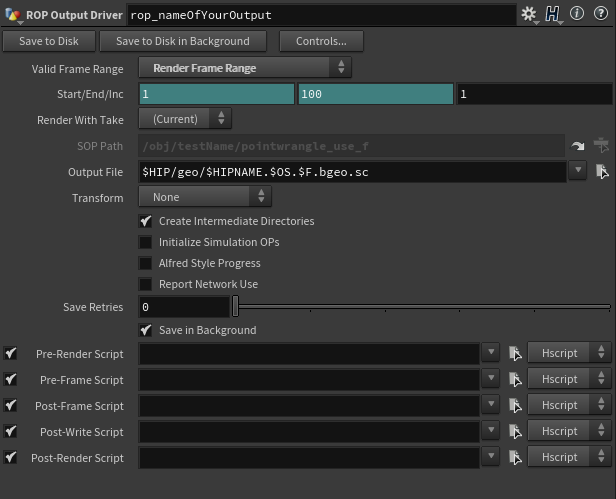This screenshot has width=616, height=499.
Task: Open the Valid Frame Range dropdown
Action: [245, 68]
